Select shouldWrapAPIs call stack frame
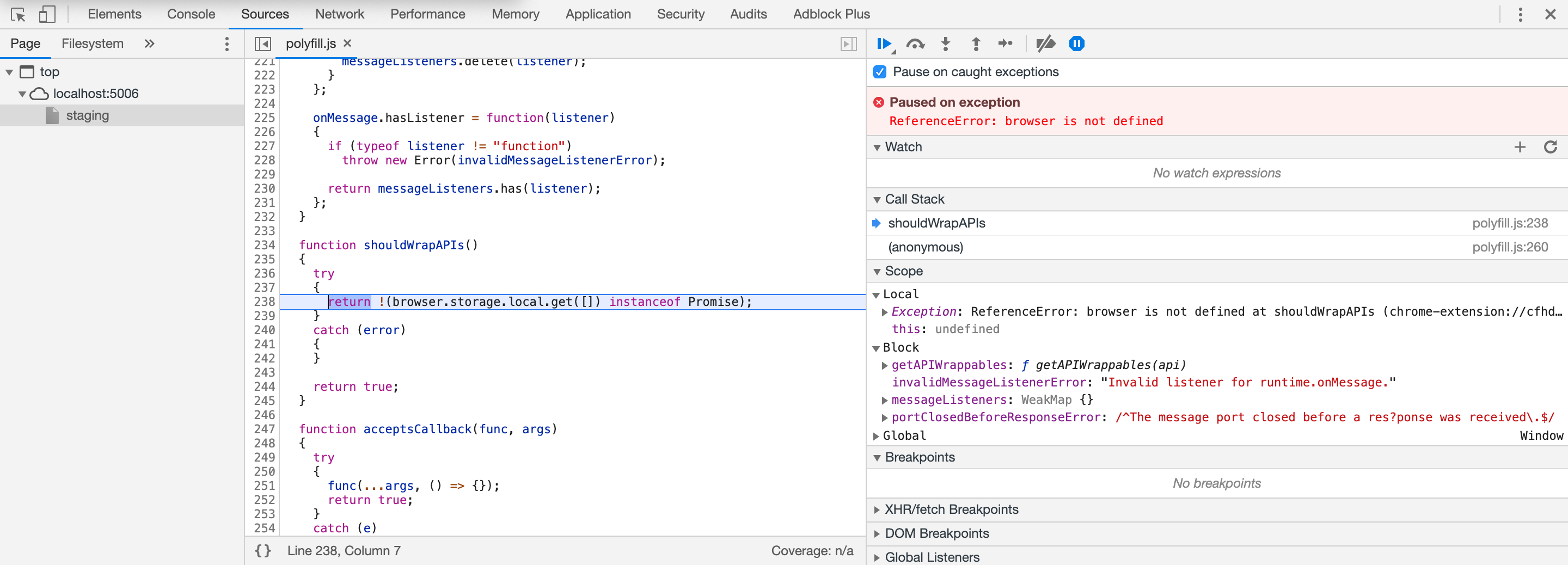The height and width of the screenshot is (565, 1568). click(1217, 224)
